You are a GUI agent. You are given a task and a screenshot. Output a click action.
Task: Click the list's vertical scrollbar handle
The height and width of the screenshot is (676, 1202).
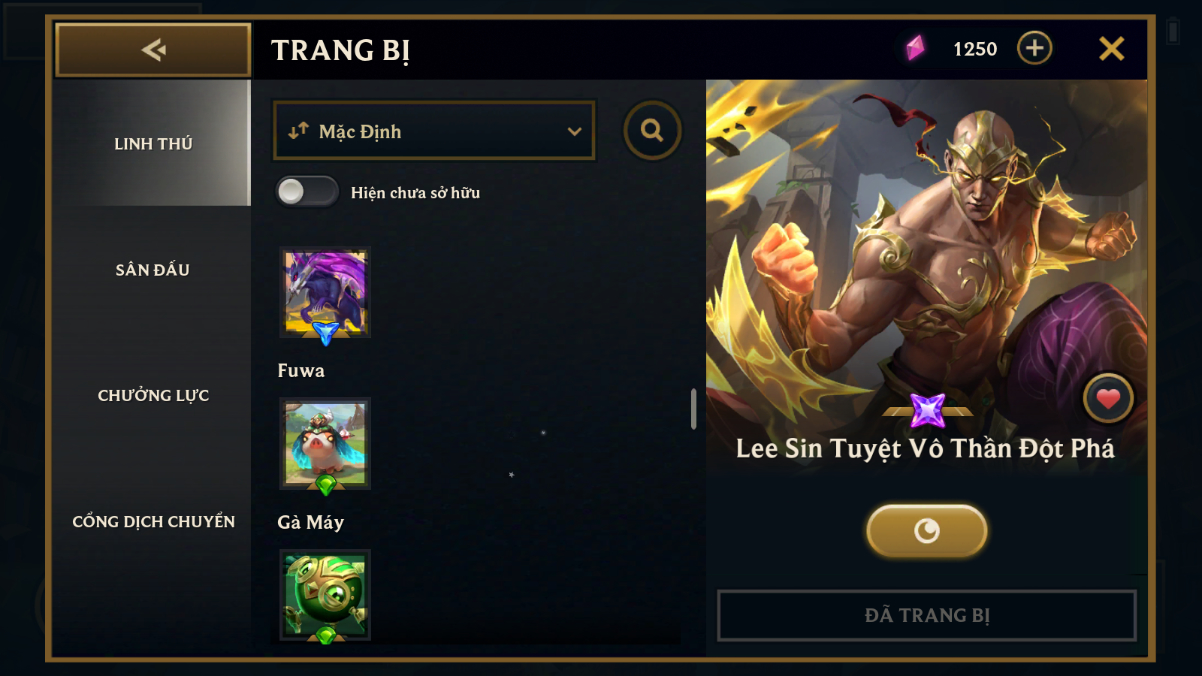click(693, 409)
